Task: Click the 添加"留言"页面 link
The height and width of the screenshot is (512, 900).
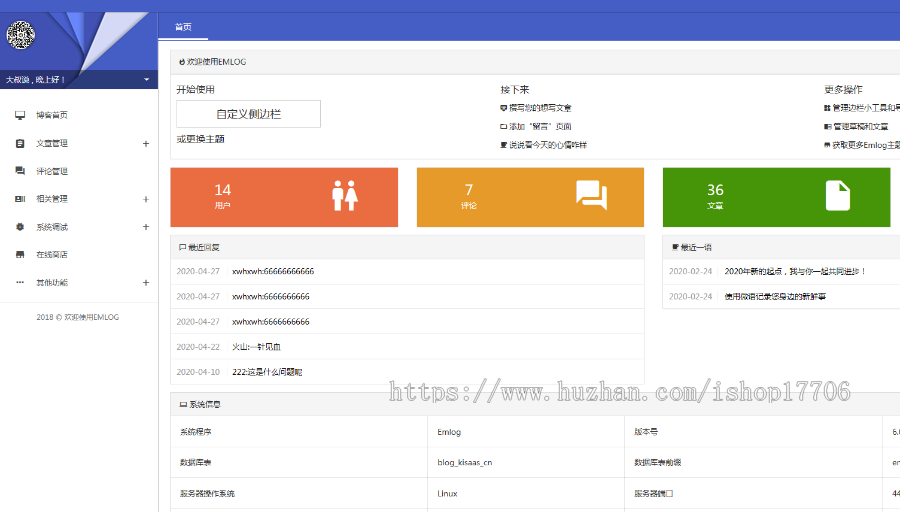Action: pos(540,126)
